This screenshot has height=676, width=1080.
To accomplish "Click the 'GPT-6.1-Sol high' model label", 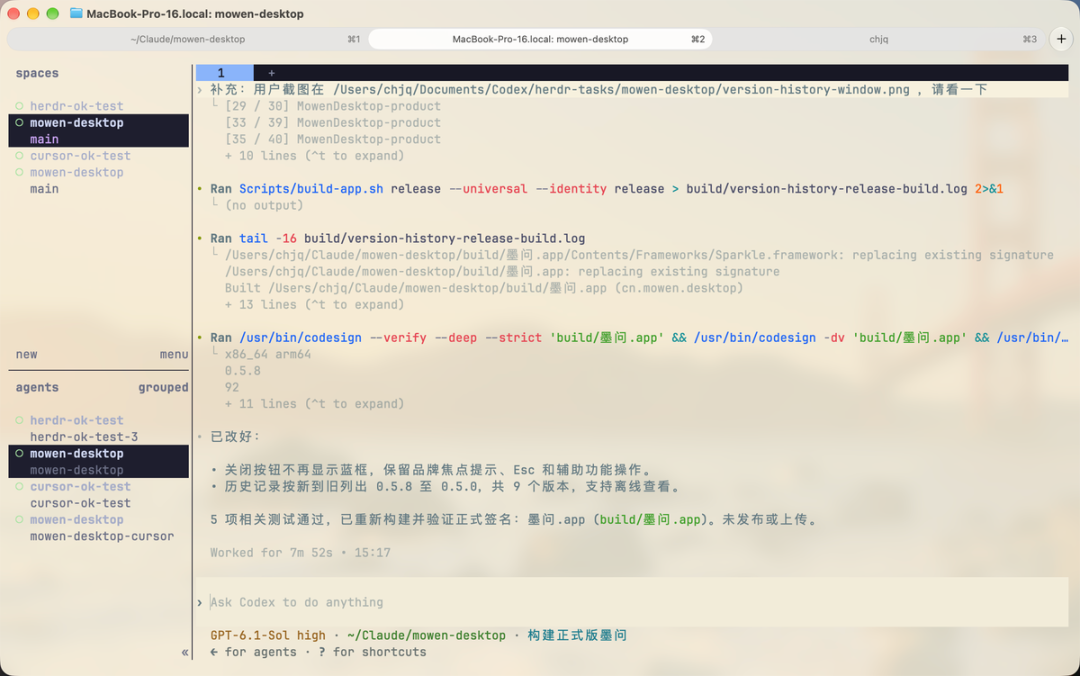I will pos(267,635).
